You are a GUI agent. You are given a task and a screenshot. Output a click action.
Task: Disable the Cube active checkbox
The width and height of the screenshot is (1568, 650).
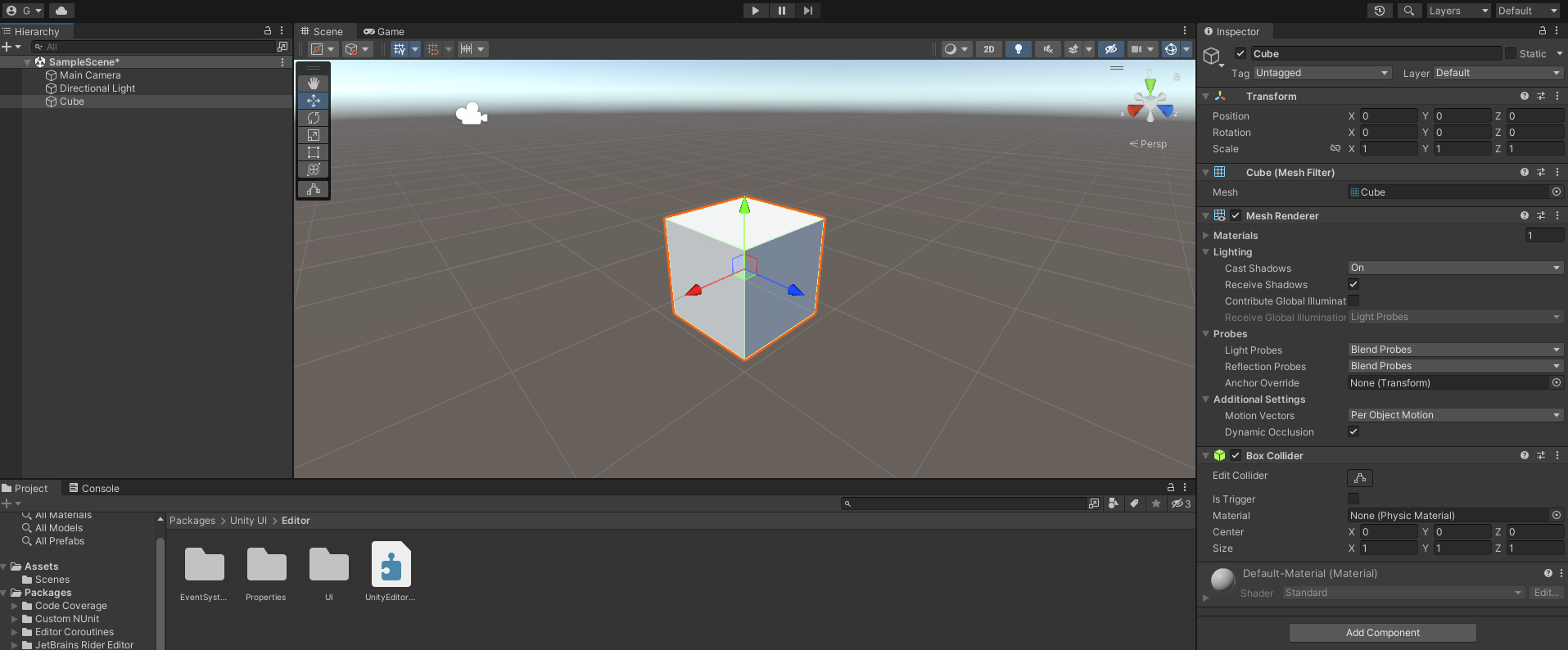[x=1240, y=54]
